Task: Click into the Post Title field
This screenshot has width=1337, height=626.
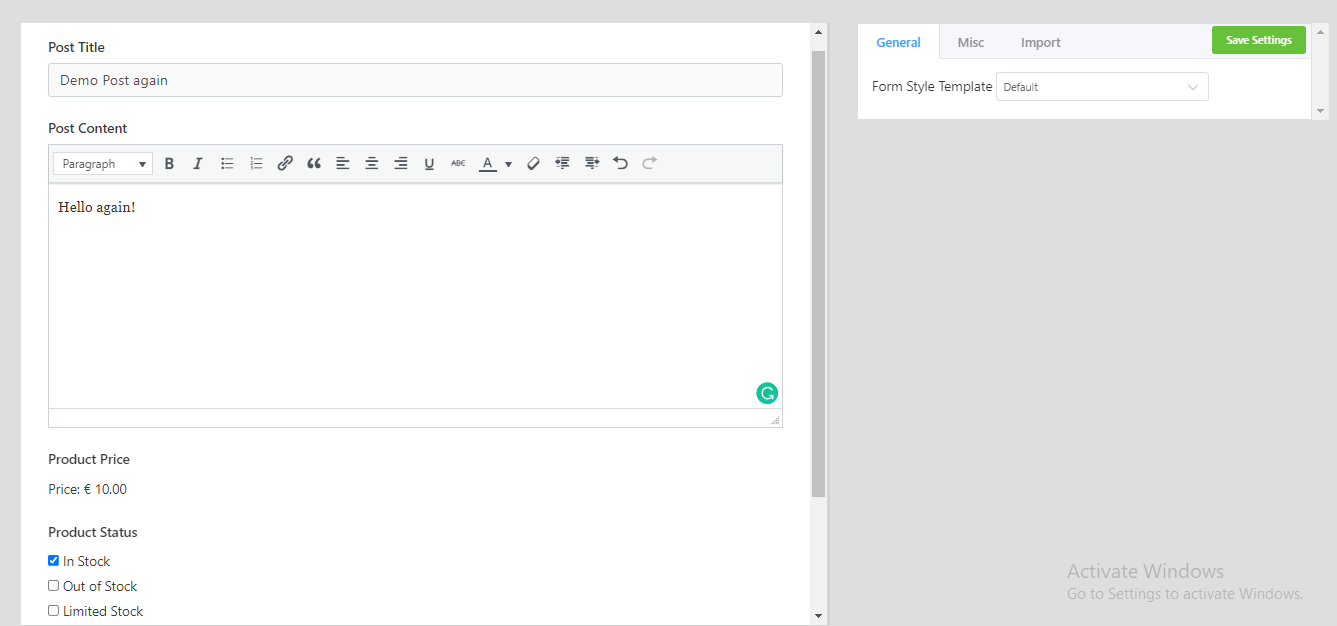Action: [415, 80]
